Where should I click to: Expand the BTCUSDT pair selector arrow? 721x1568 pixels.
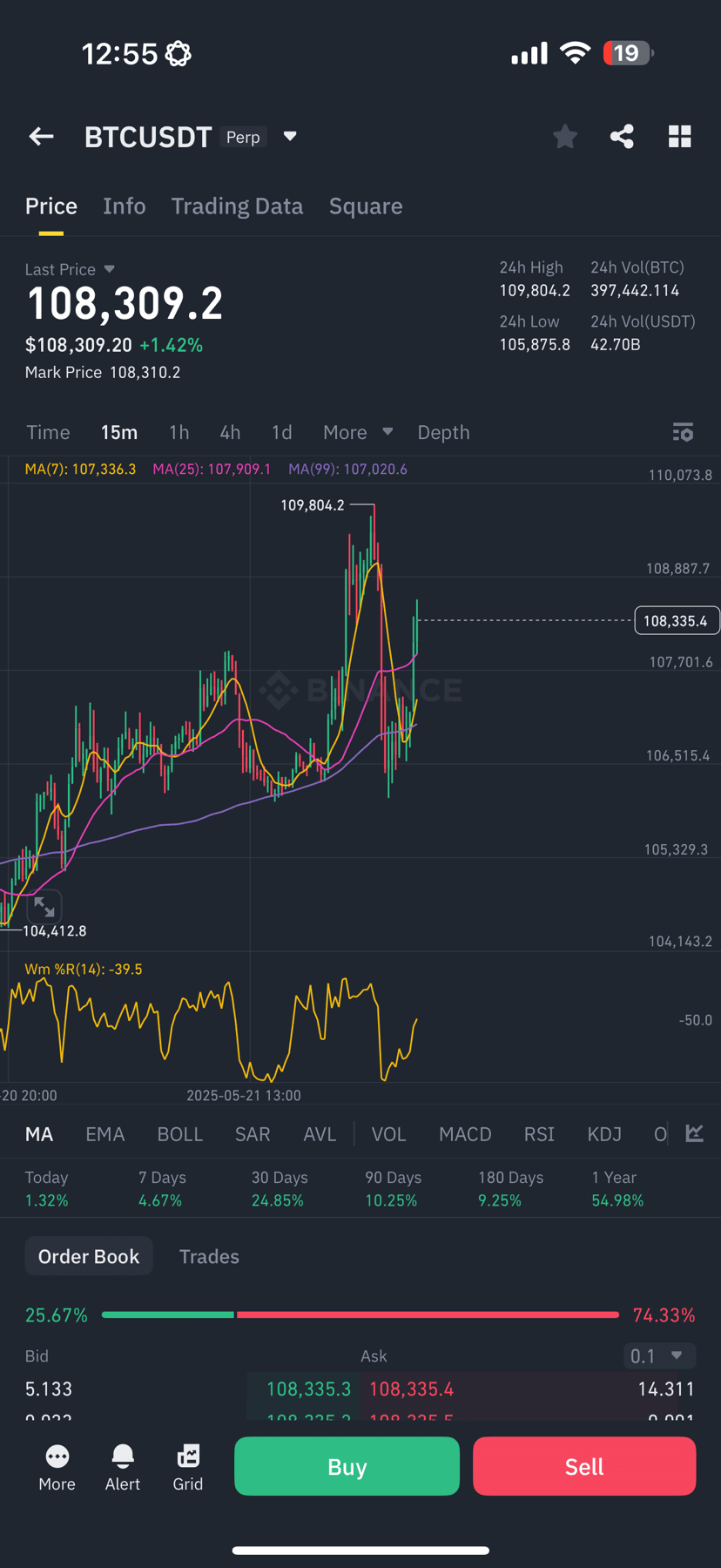(x=290, y=137)
